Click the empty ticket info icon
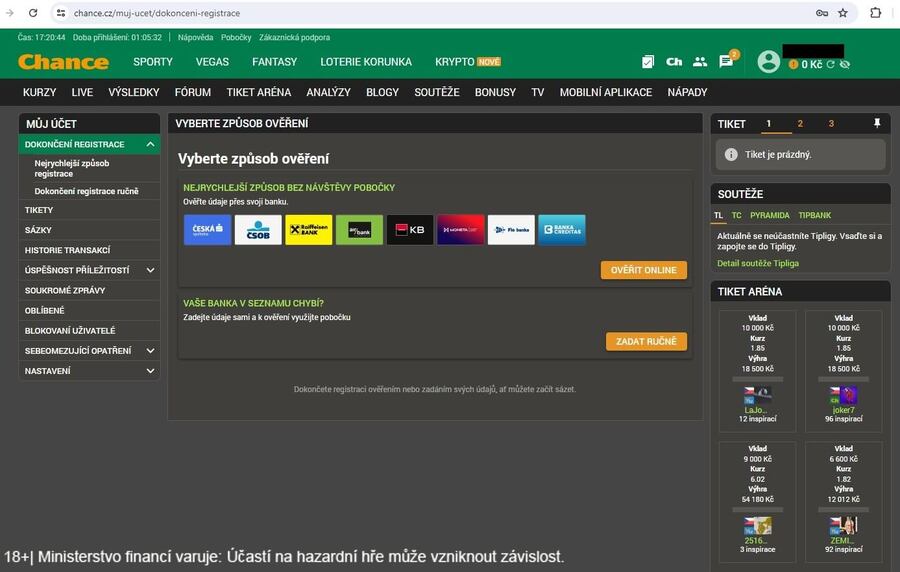This screenshot has width=900, height=572. [x=731, y=154]
